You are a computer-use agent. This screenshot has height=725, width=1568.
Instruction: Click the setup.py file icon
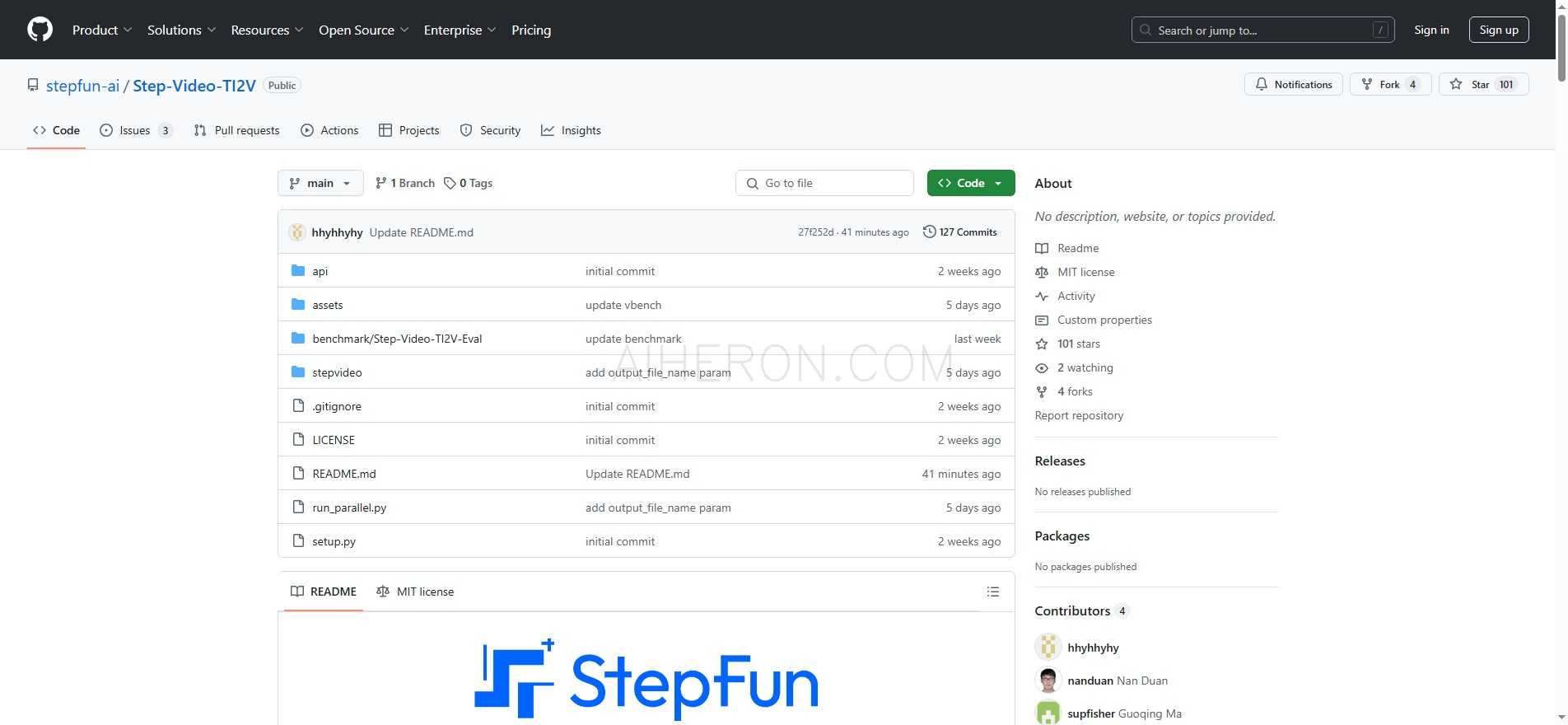tap(298, 540)
